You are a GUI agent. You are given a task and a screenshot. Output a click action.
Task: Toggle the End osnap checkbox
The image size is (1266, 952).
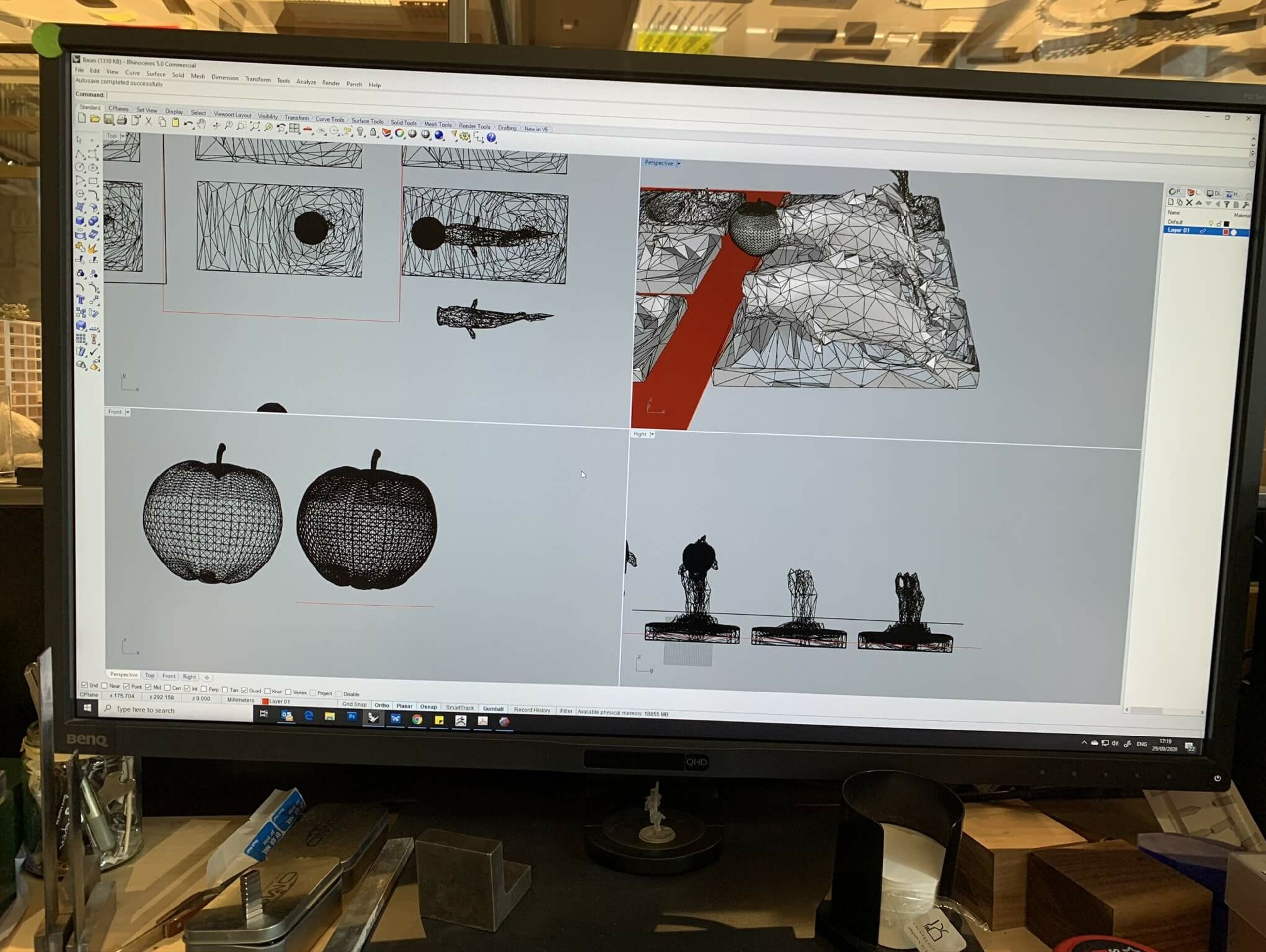tap(84, 685)
